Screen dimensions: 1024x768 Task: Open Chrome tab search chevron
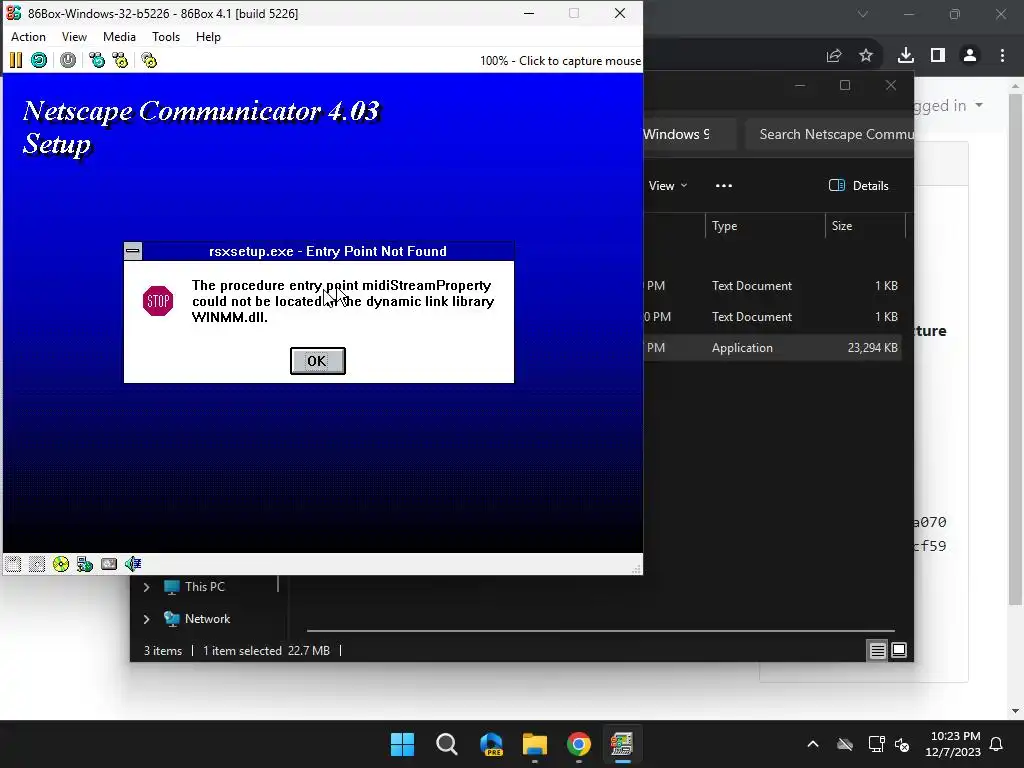[863, 14]
